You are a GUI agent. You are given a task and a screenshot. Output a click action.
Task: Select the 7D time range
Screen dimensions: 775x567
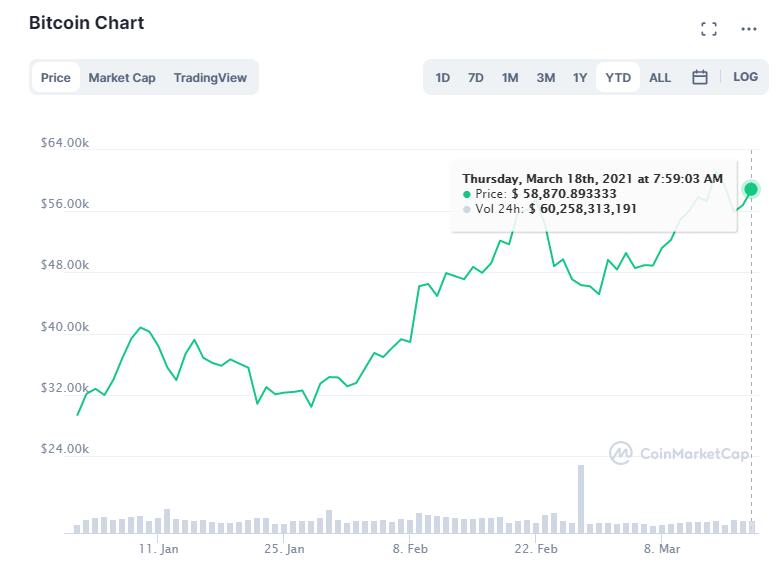476,77
